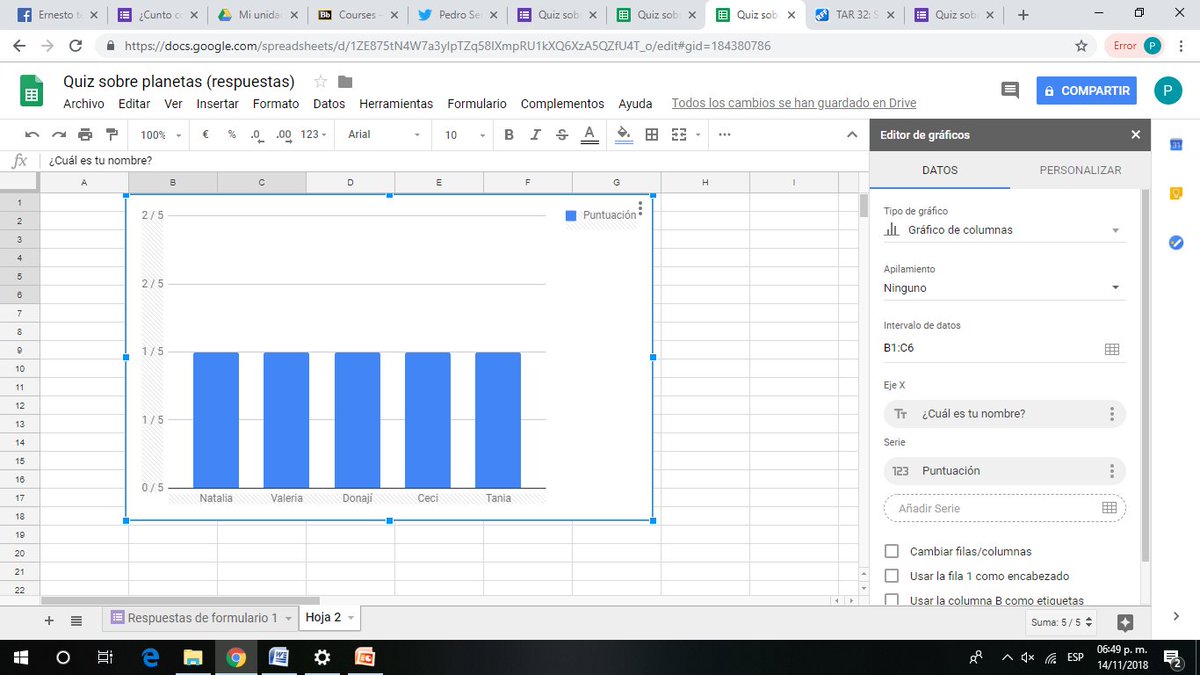Open the Explore icon at bottom right
Image resolution: width=1200 pixels, height=675 pixels.
tap(1125, 622)
